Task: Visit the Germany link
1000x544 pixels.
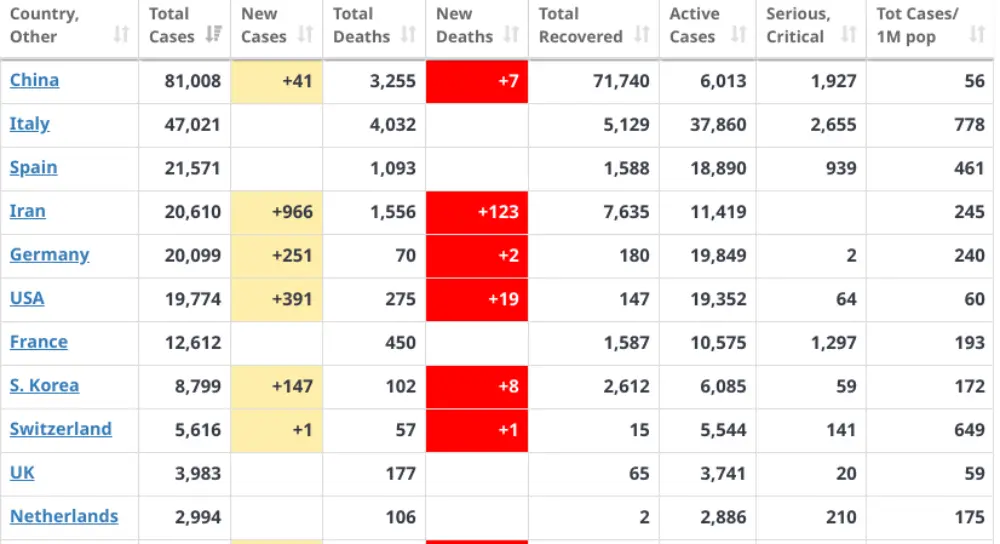Action: (49, 255)
